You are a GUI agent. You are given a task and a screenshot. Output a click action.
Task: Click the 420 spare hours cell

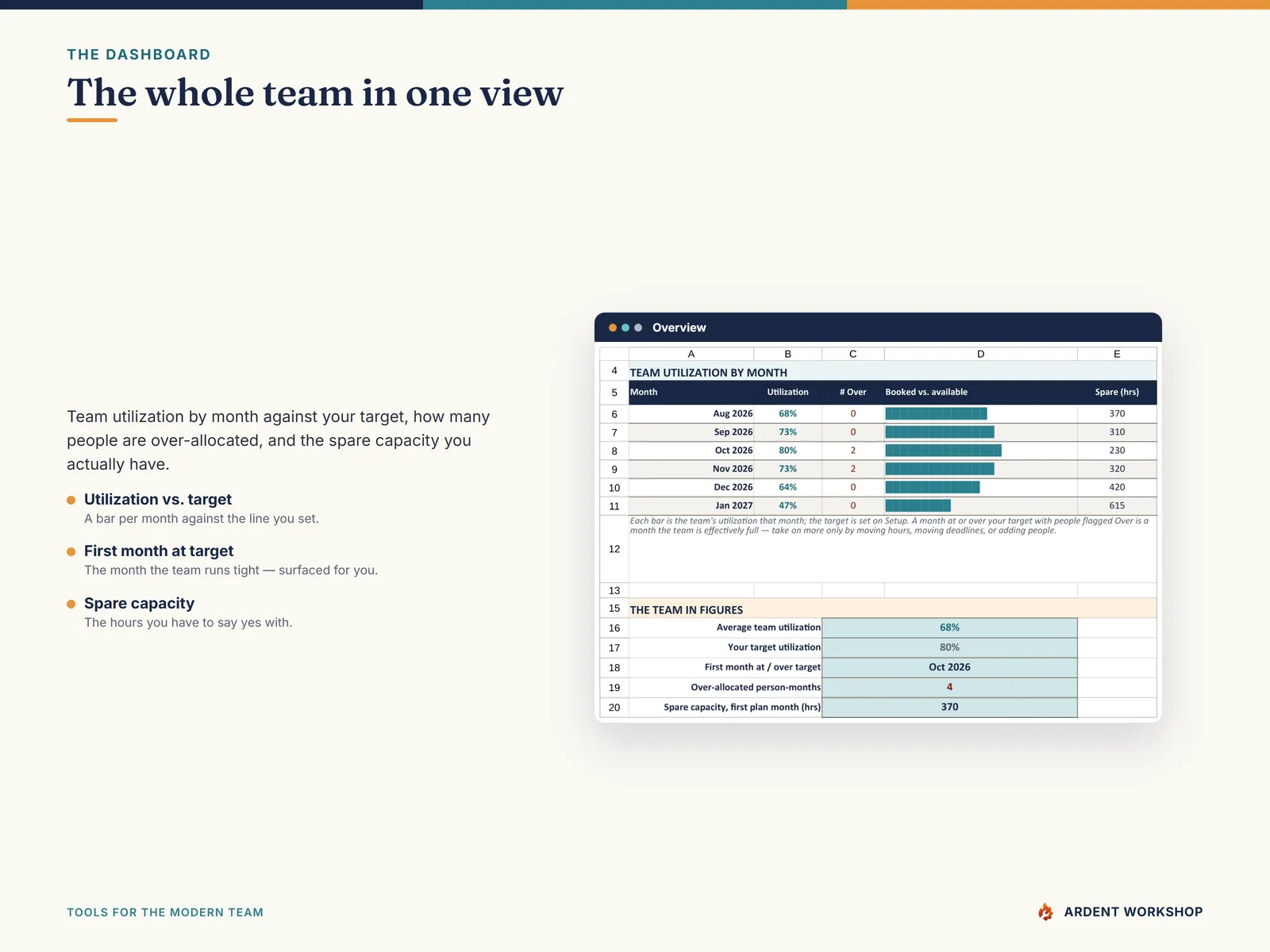(x=1117, y=487)
